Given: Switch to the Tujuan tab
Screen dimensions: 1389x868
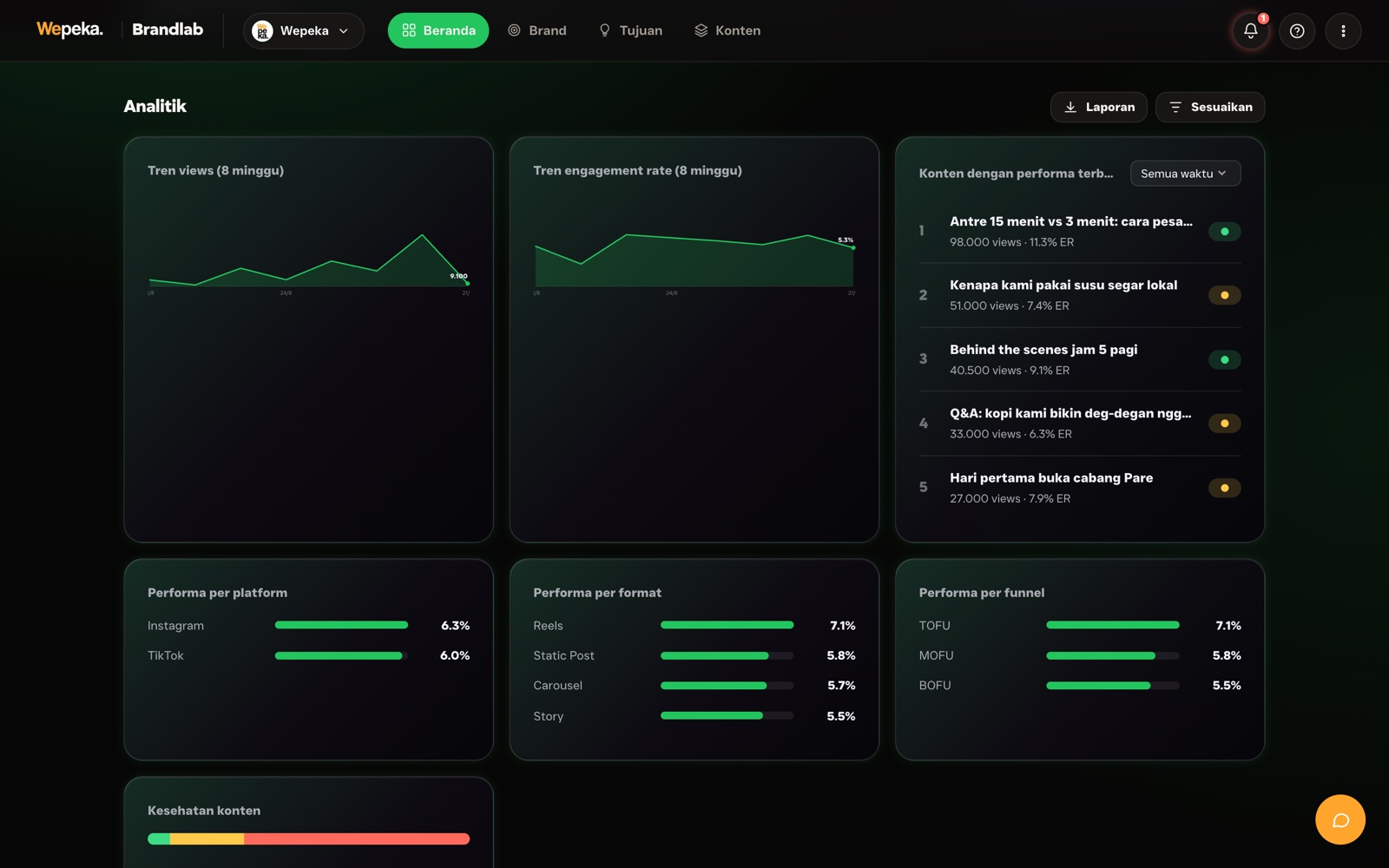Looking at the screenshot, I should (631, 30).
